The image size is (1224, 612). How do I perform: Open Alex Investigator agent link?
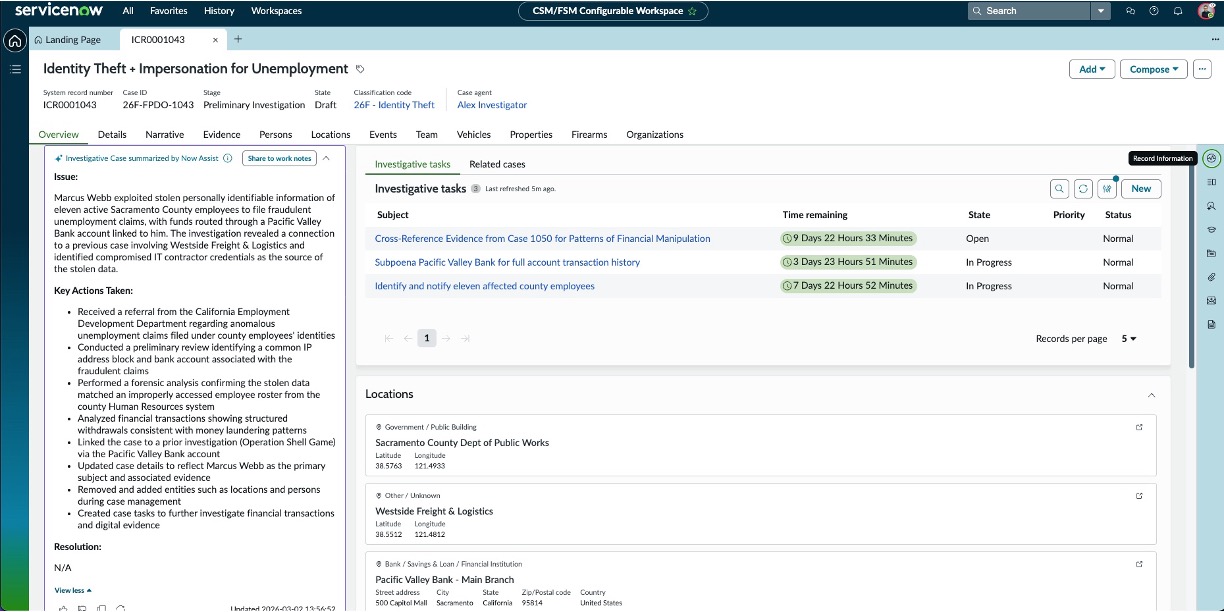point(492,105)
